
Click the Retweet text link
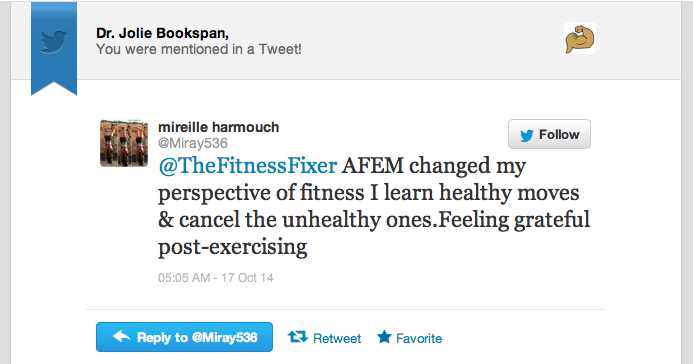[x=337, y=338]
